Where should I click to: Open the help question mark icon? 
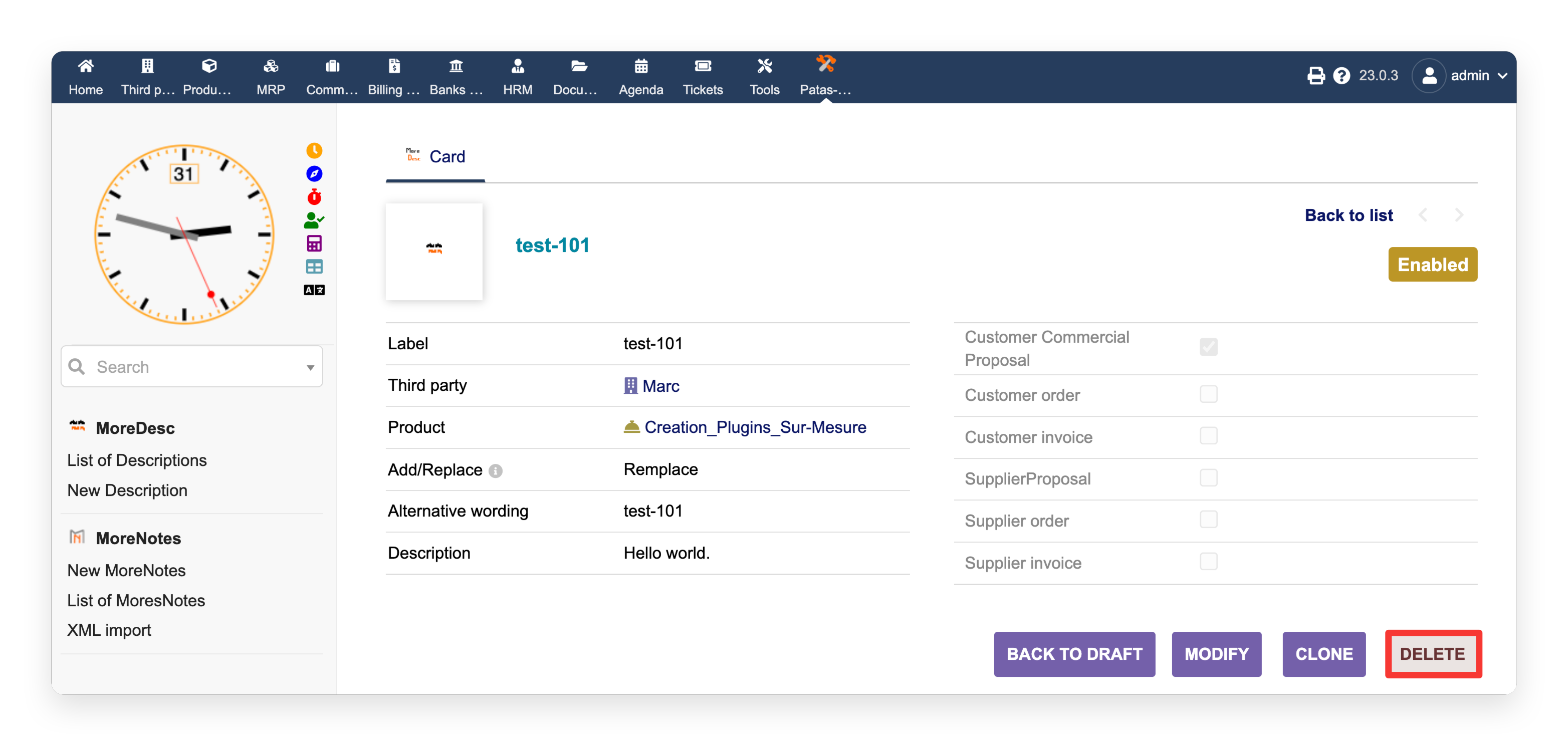coord(1341,76)
